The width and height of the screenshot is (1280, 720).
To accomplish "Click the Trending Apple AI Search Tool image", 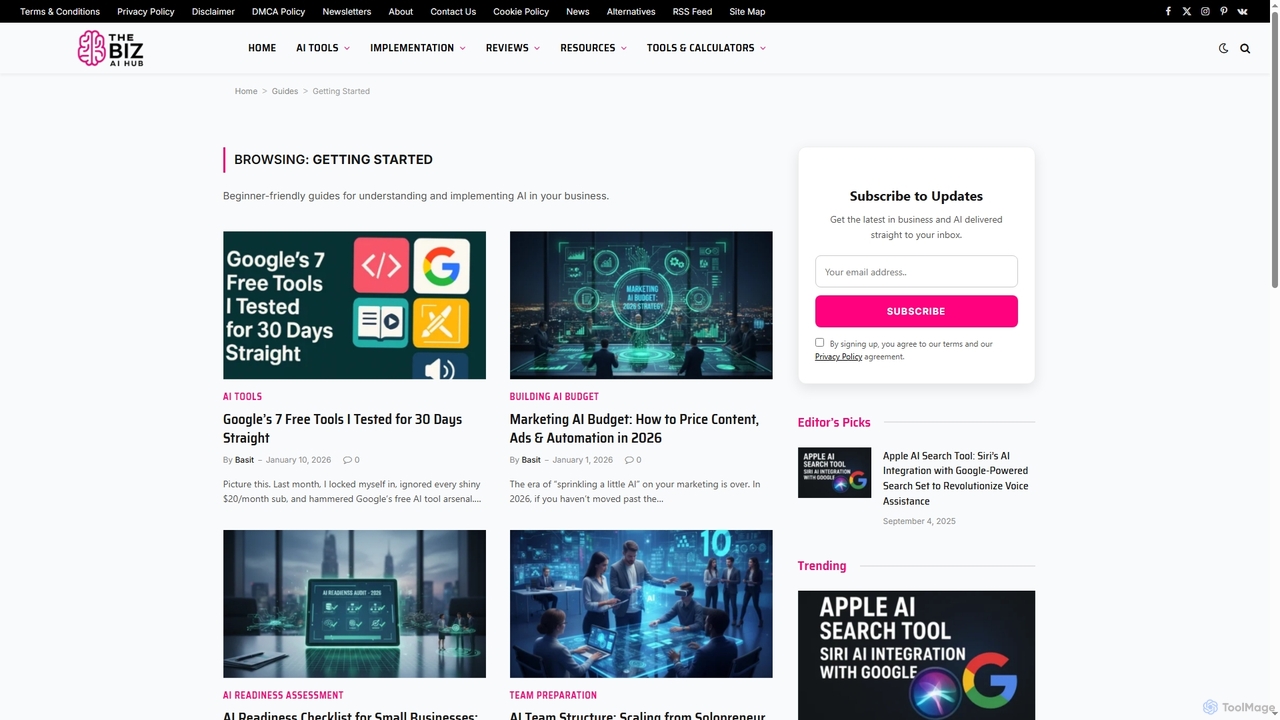I will click(916, 655).
